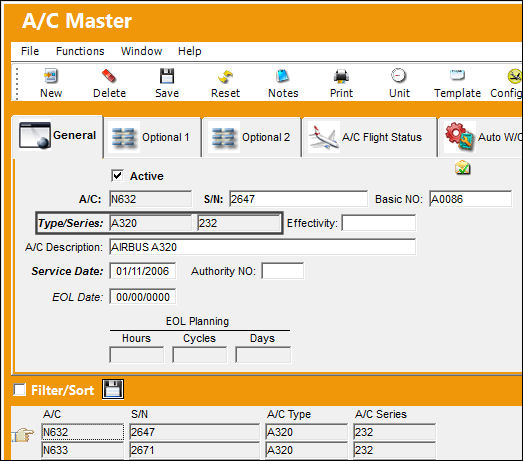Click the green checkmark icon near Basic NO
Viewport: 523px width, 461px height.
[x=463, y=167]
